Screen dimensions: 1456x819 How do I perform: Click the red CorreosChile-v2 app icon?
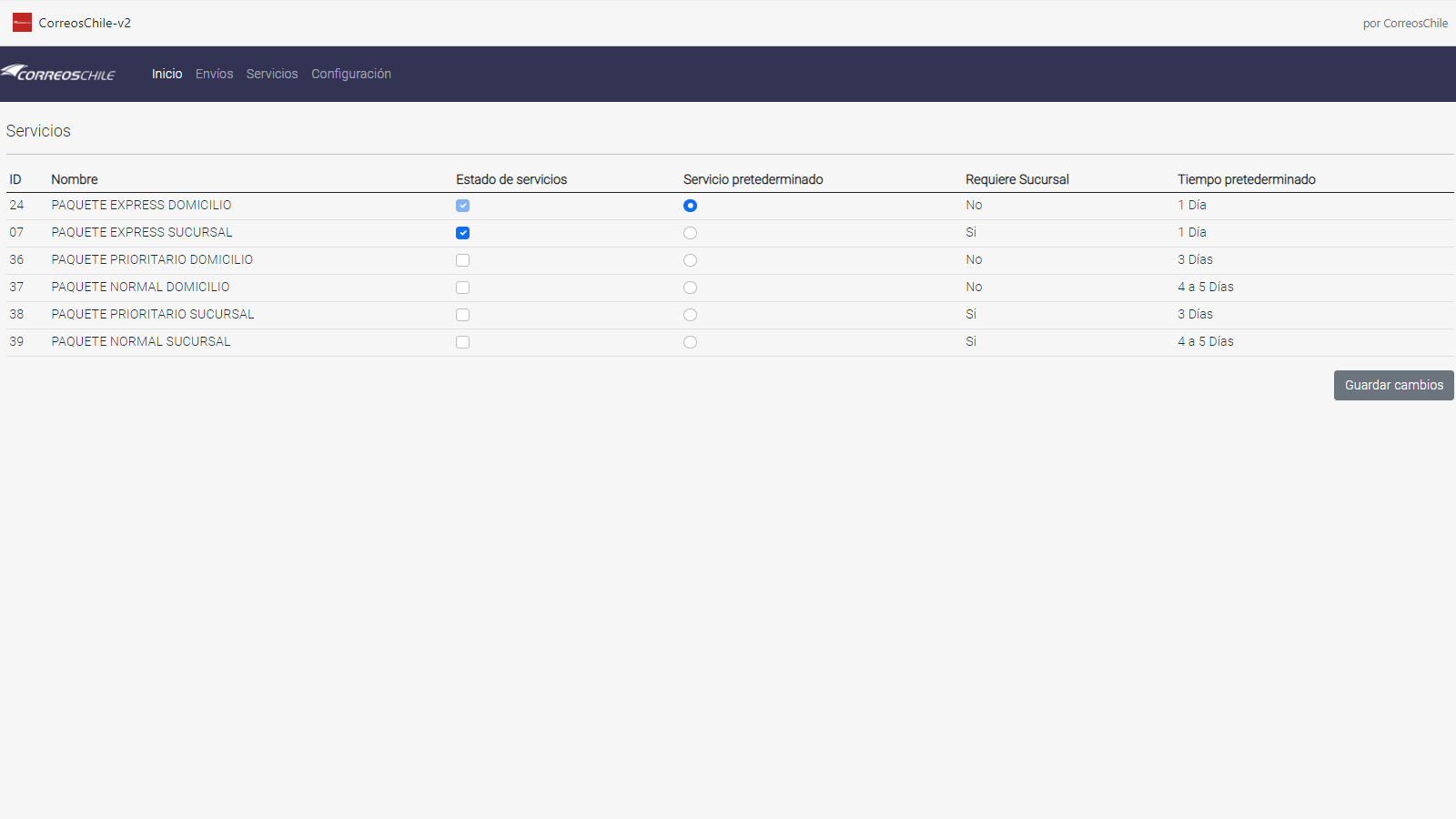[x=22, y=23]
